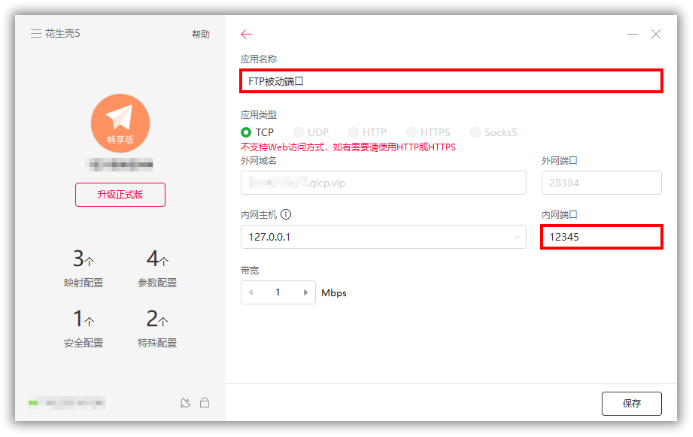Increase bandwidth with the right arrow
693x437 pixels.
point(305,293)
